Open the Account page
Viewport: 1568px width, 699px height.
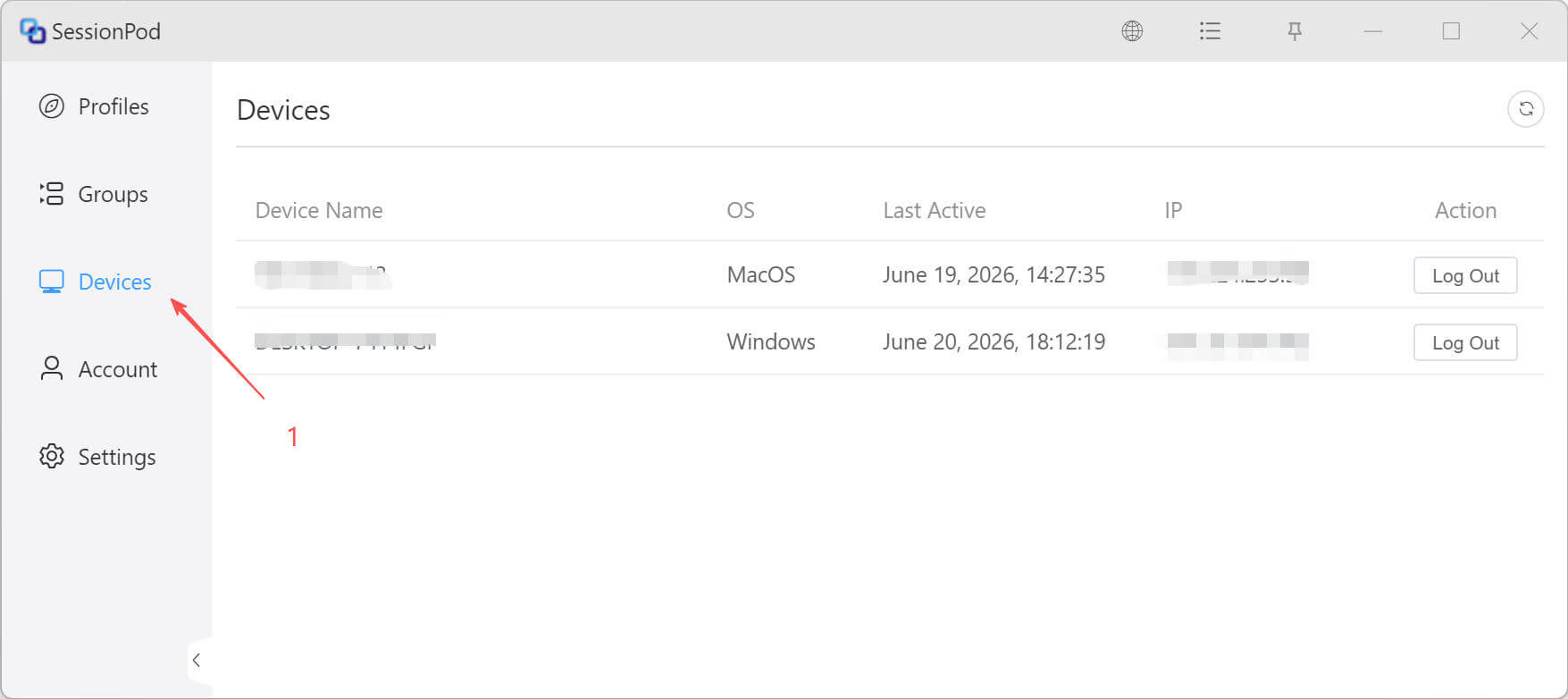118,369
